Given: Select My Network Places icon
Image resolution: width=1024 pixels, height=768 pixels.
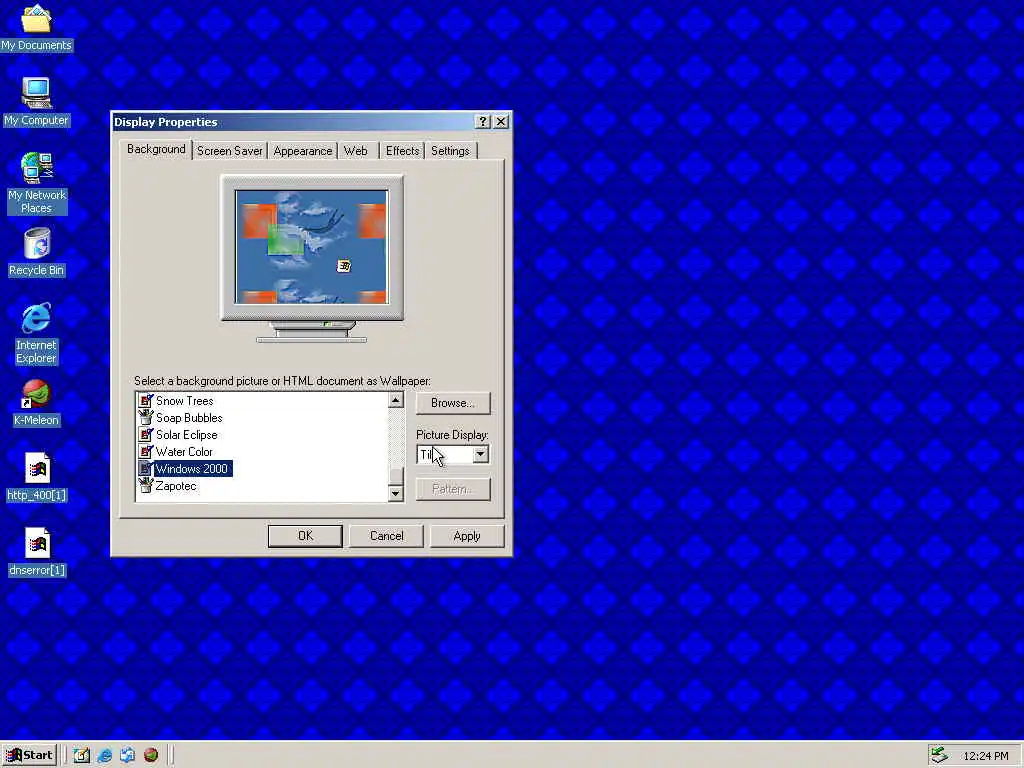Looking at the screenshot, I should coord(36,182).
